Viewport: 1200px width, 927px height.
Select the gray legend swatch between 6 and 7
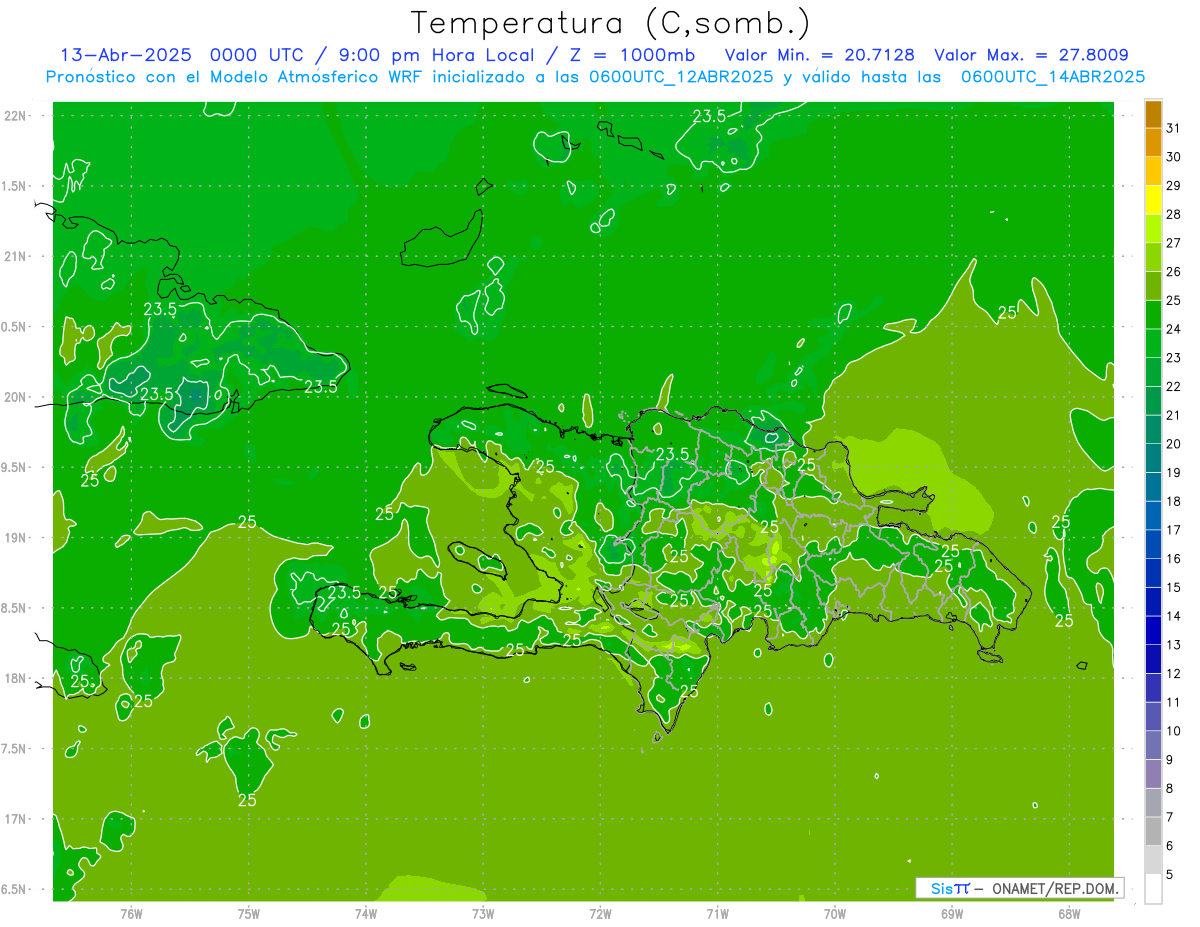pyautogui.click(x=1153, y=831)
